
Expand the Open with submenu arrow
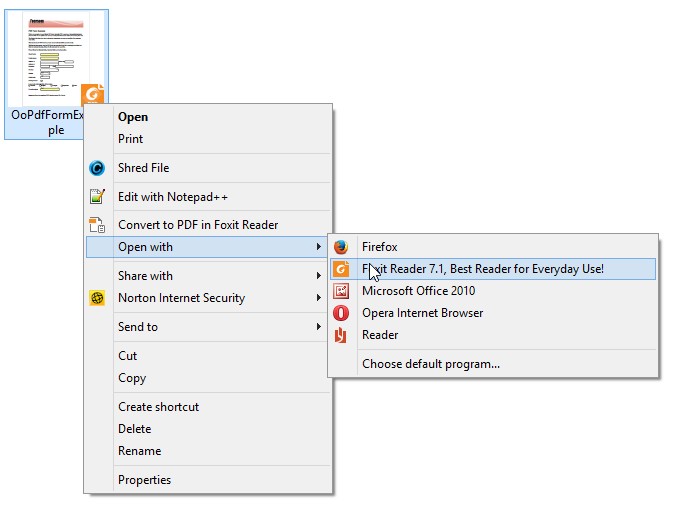click(x=319, y=247)
